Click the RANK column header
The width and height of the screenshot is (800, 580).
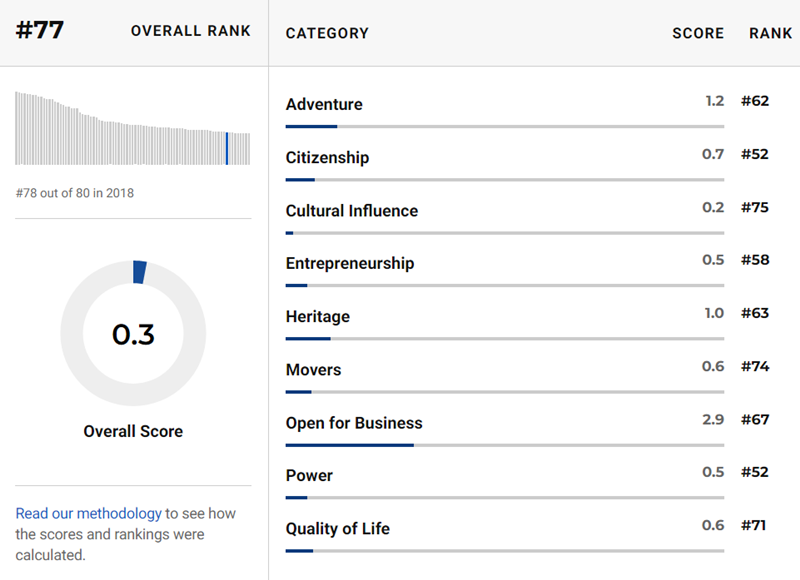point(770,33)
